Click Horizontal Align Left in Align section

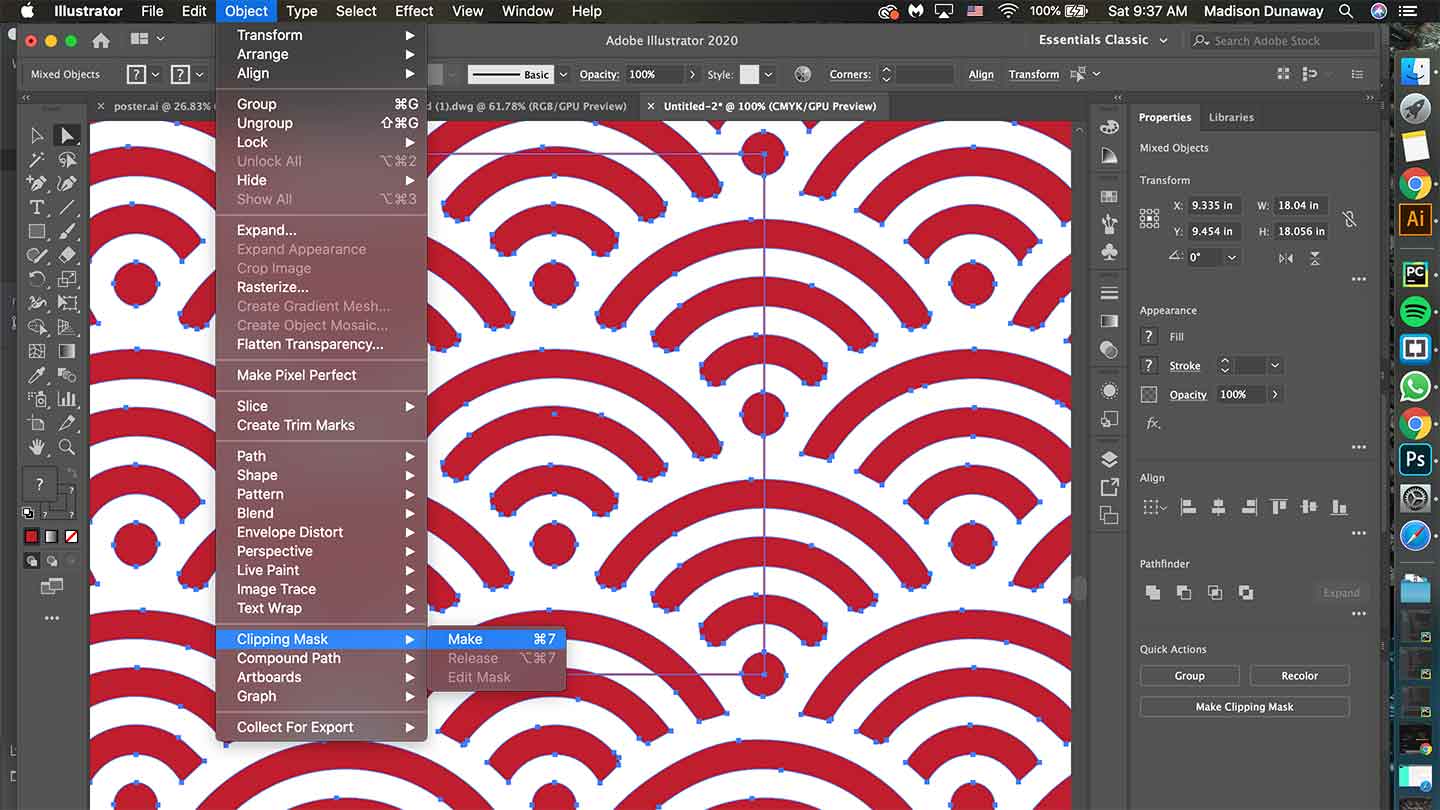(x=1188, y=507)
